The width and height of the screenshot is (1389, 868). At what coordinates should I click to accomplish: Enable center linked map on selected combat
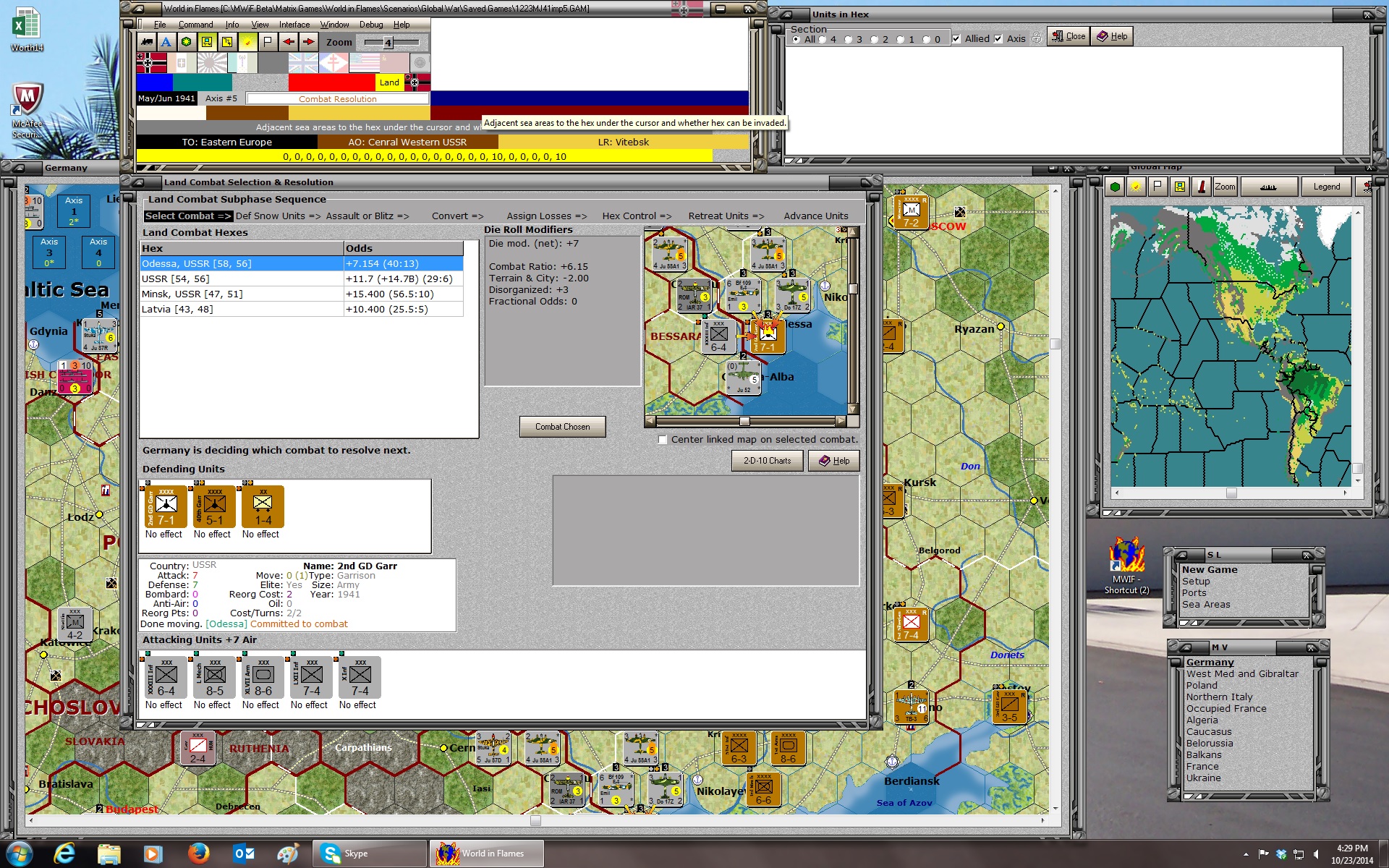(x=662, y=439)
